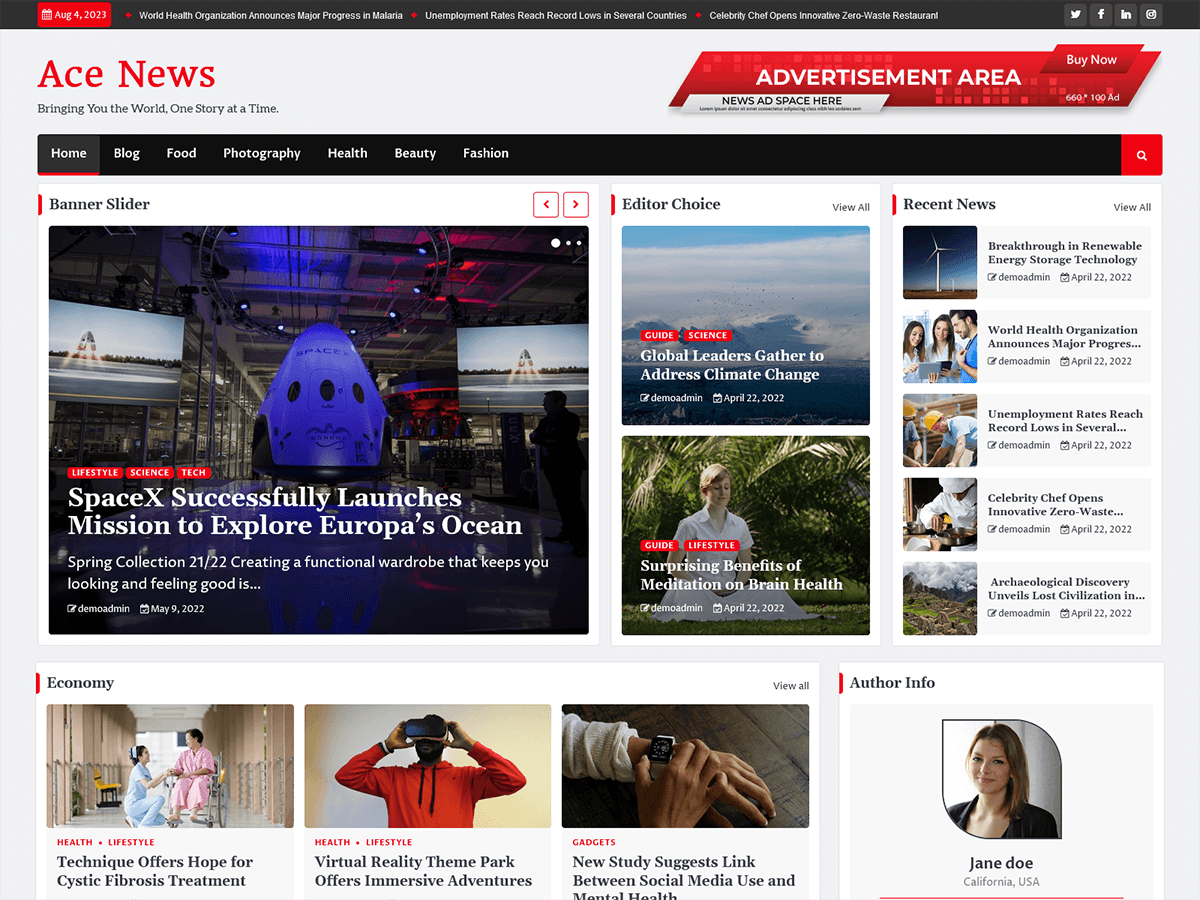Open the Twitter social icon
The width and height of the screenshot is (1200, 900).
(x=1075, y=14)
